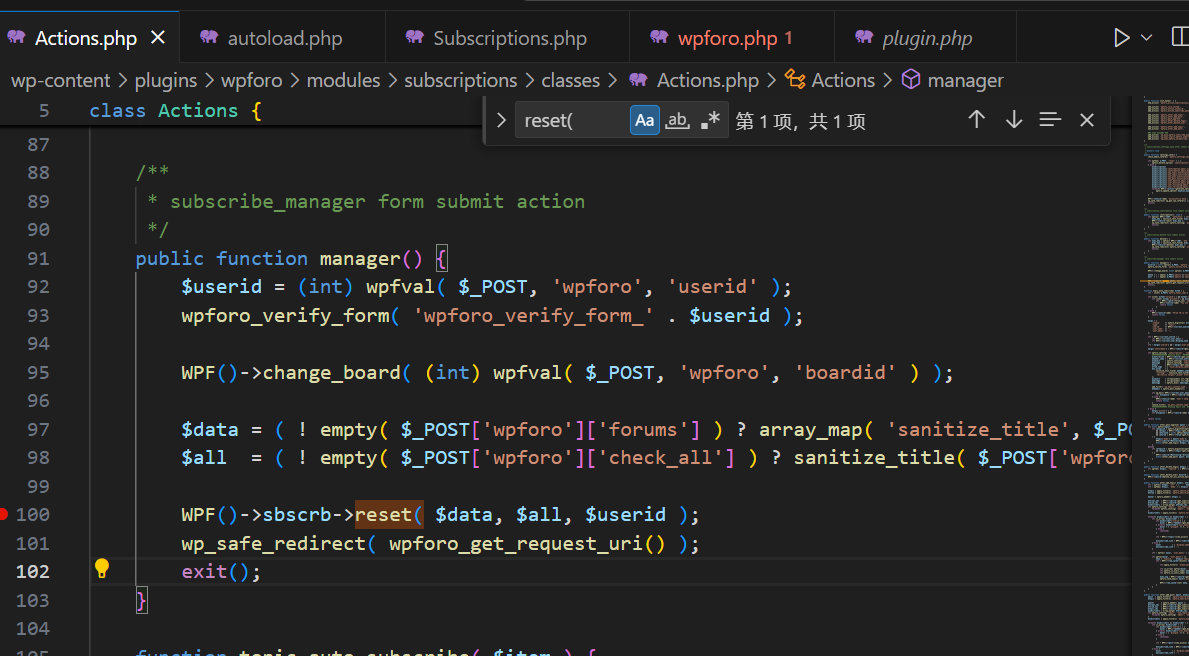Click the PHP icon on the plugin.php tab
This screenshot has height=656, width=1189.
(x=864, y=37)
